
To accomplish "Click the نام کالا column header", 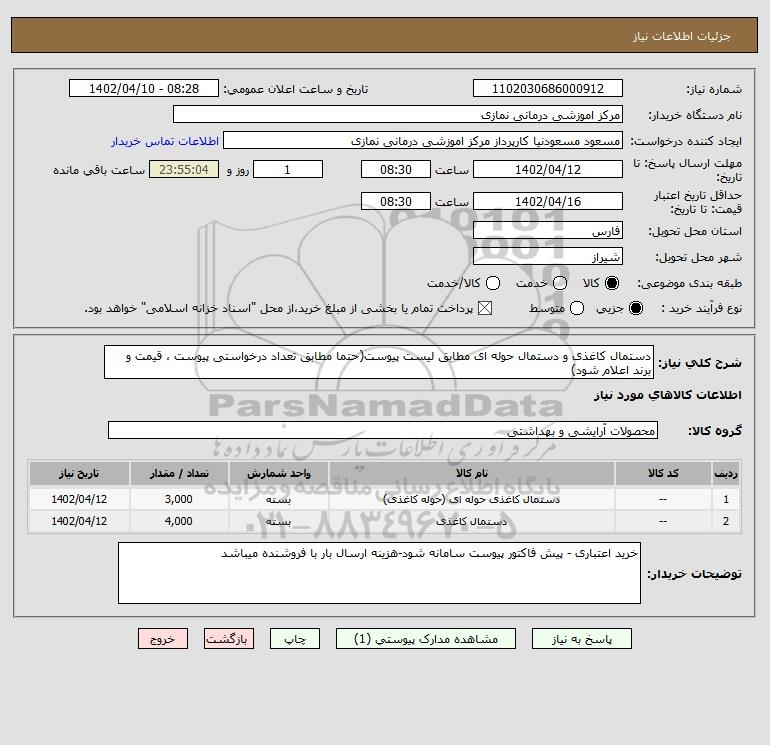I will point(471,473).
